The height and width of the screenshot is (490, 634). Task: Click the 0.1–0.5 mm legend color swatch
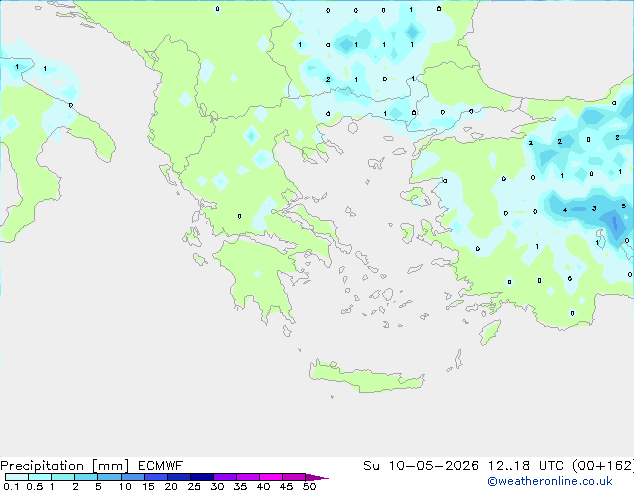pos(17,477)
